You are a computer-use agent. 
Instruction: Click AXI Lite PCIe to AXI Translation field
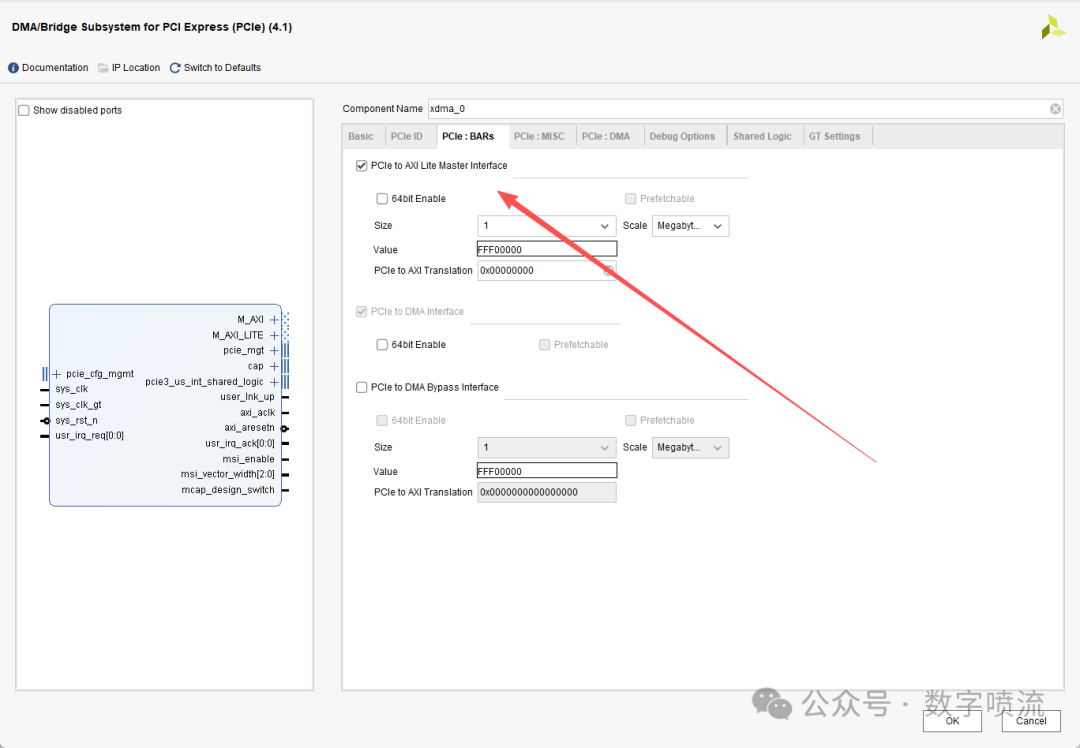[x=547, y=271]
